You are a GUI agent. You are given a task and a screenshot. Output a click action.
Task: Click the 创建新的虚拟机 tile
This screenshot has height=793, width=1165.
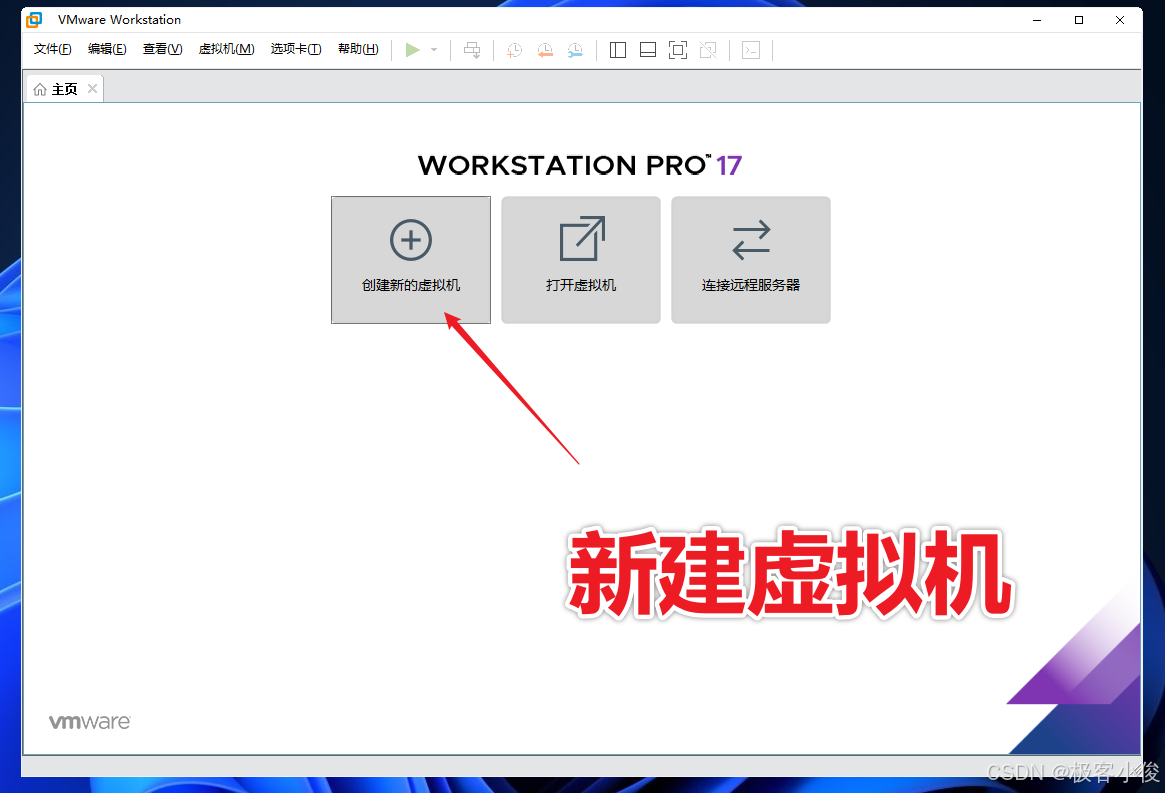[411, 260]
